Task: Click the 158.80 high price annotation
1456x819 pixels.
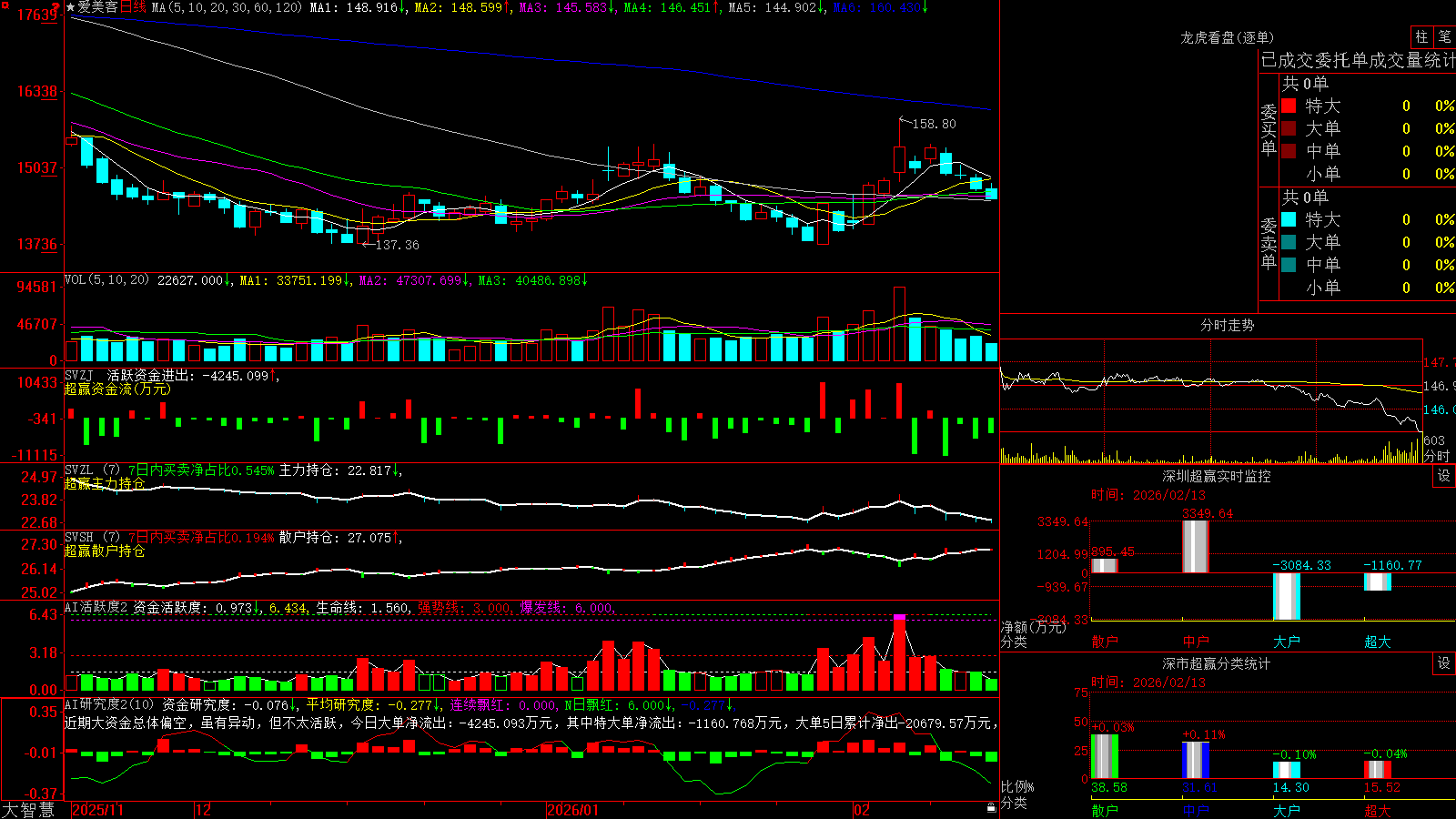Action: pyautogui.click(x=934, y=124)
